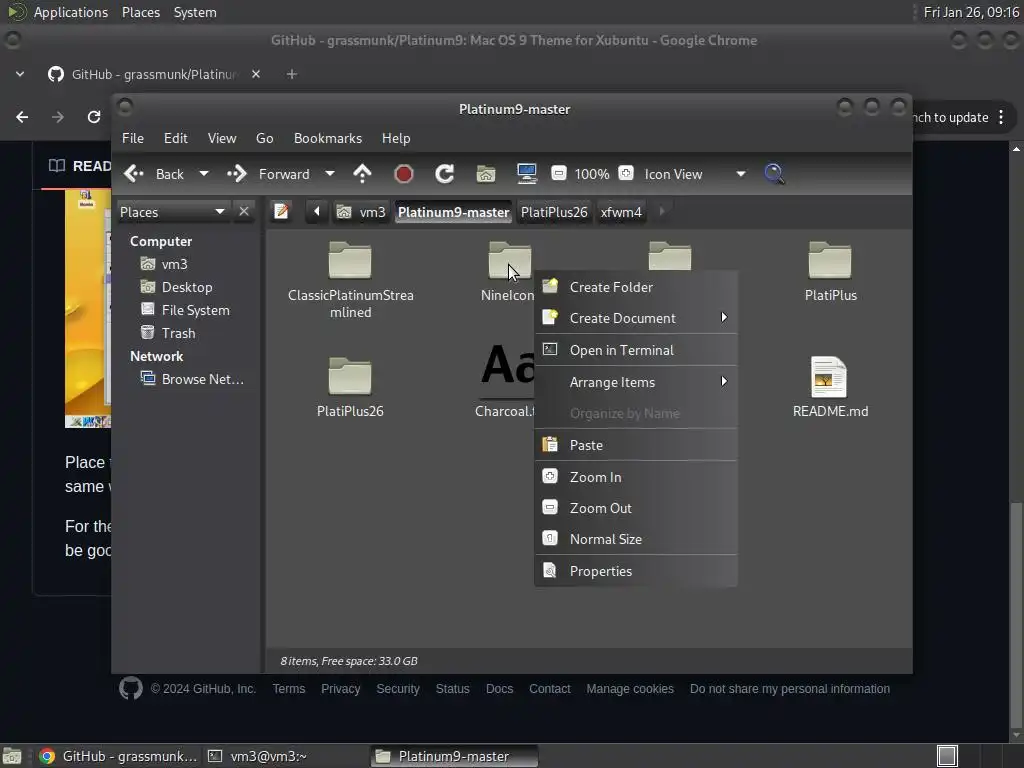This screenshot has height=768, width=1024.
Task: Choose Paste from context menu
Action: (636, 445)
